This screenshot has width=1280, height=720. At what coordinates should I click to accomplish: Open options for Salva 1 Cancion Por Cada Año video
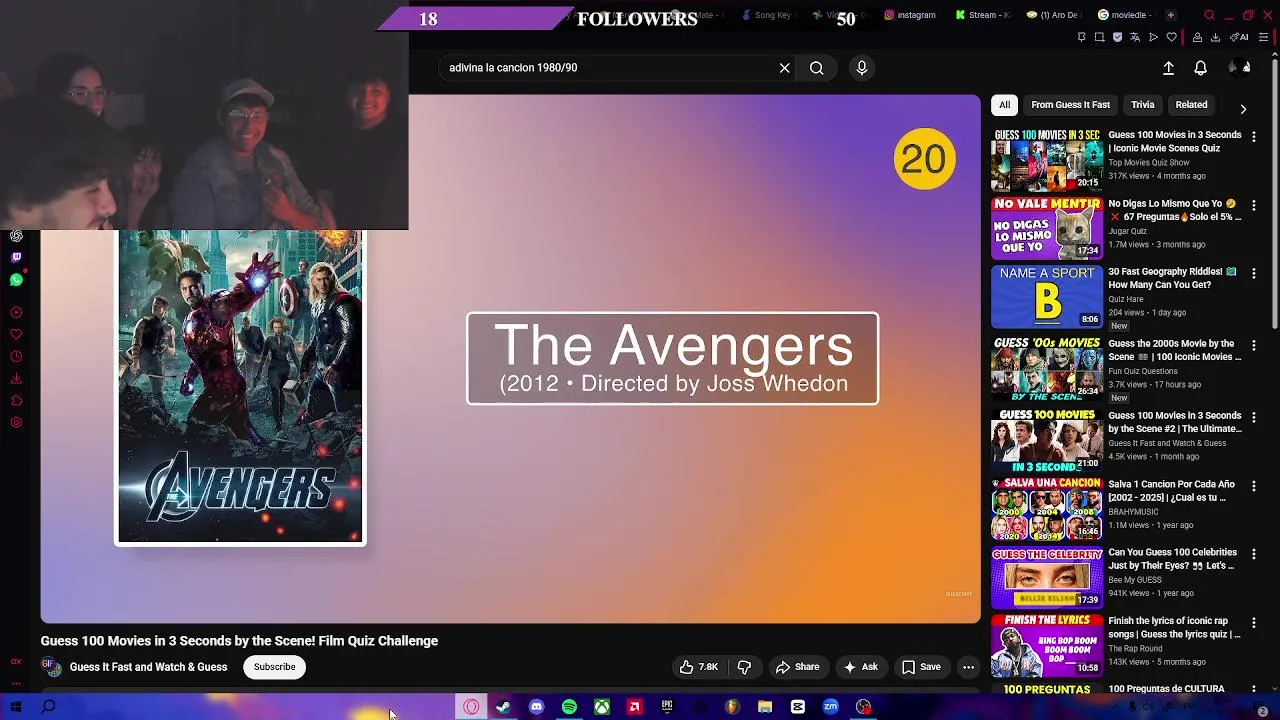click(x=1254, y=485)
